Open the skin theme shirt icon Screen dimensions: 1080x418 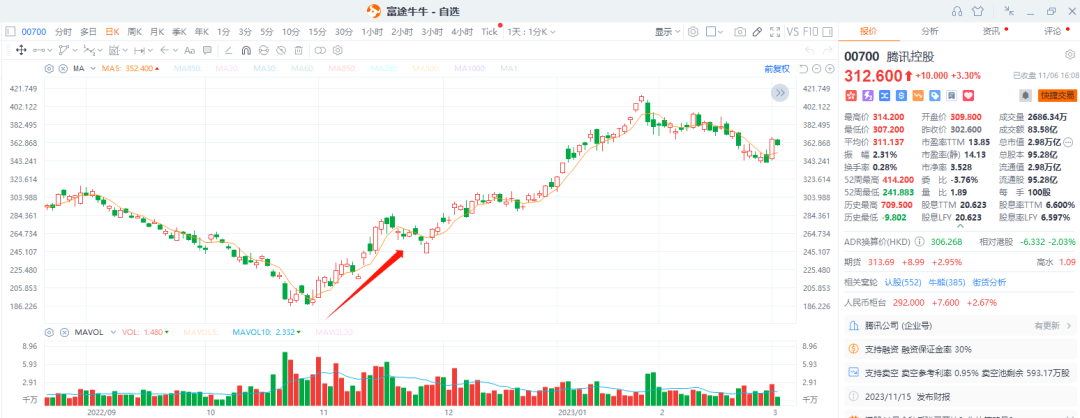tap(978, 10)
